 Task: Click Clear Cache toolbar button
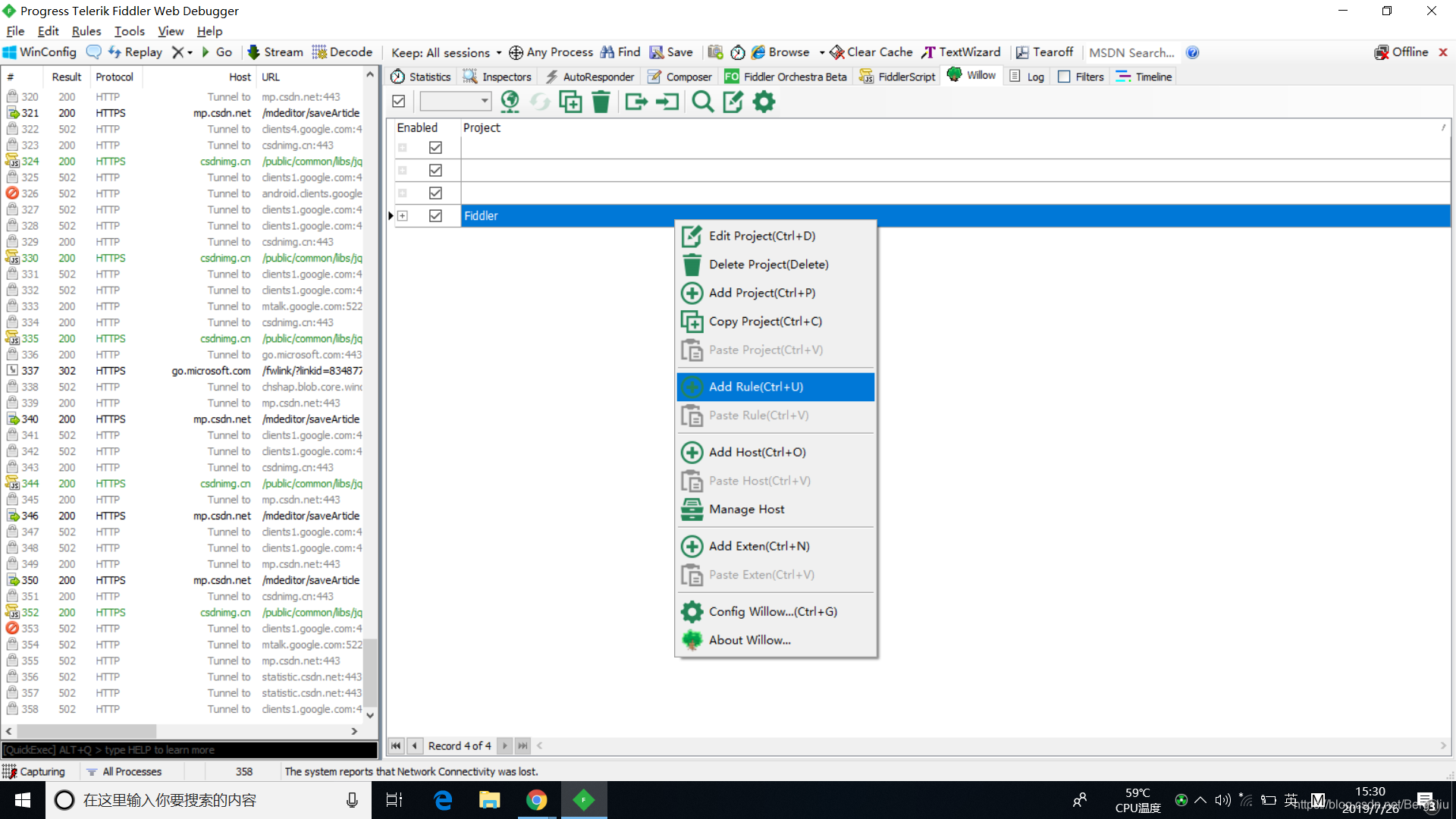tap(871, 52)
